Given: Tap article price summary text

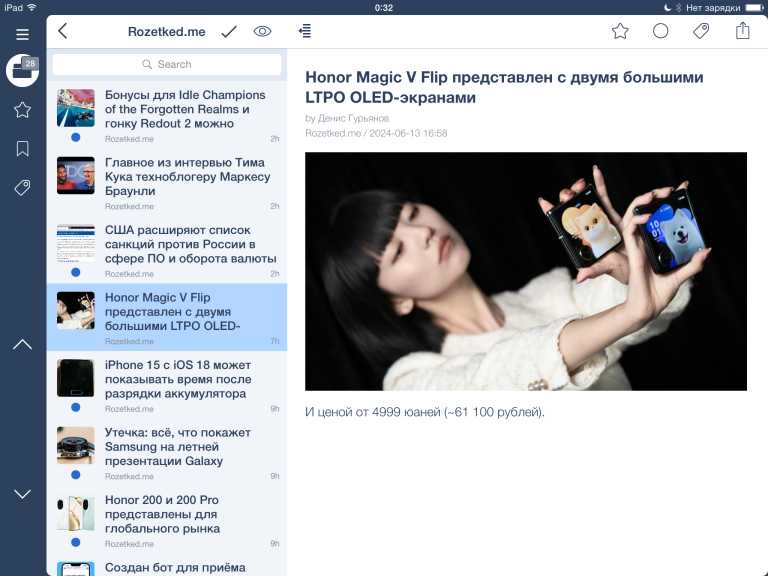Looking at the screenshot, I should 424,412.
